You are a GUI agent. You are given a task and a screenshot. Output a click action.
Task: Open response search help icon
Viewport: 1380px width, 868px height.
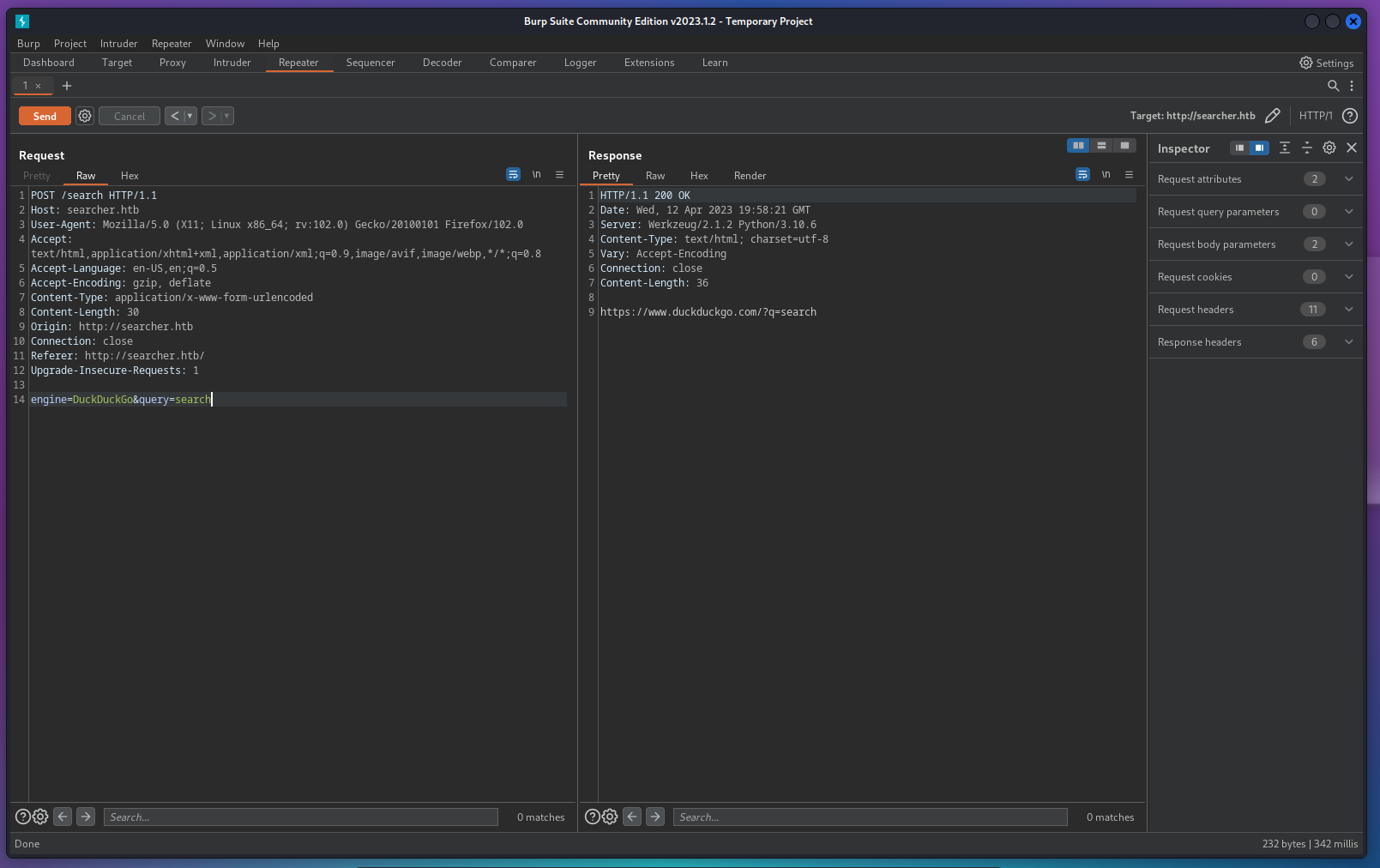click(x=593, y=817)
